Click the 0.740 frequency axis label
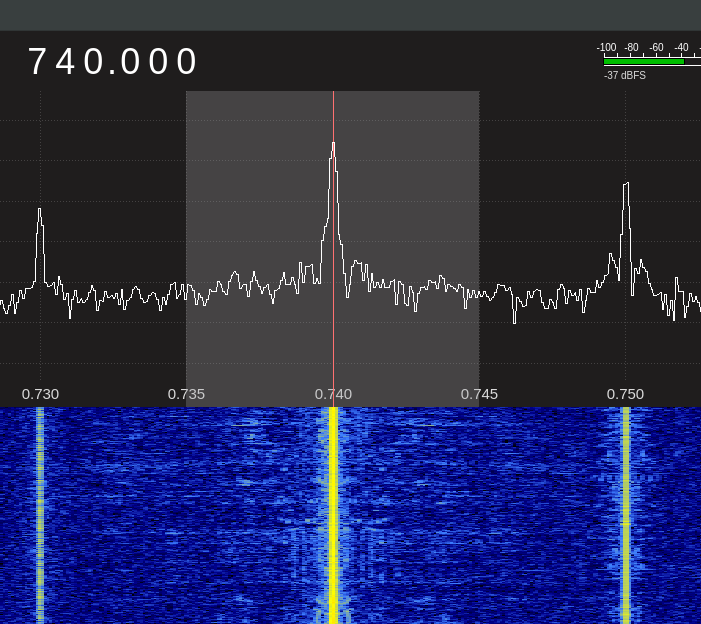 click(333, 394)
